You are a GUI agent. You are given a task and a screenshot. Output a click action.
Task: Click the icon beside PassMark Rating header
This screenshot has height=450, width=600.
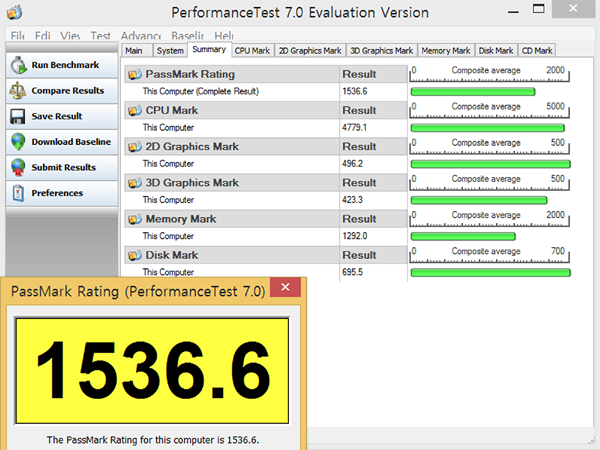click(135, 74)
